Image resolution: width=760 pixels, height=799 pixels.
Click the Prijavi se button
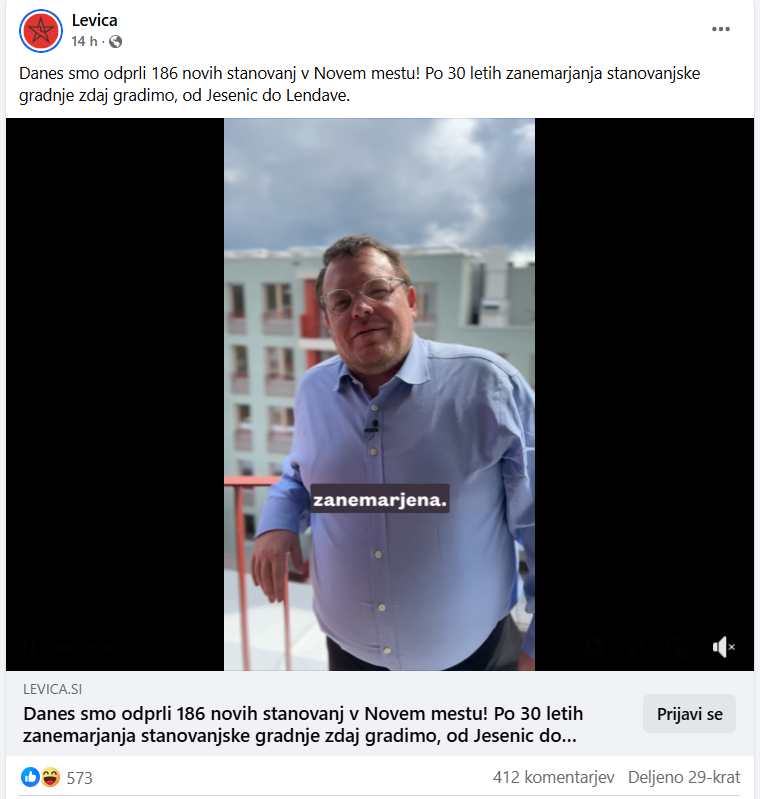[689, 714]
